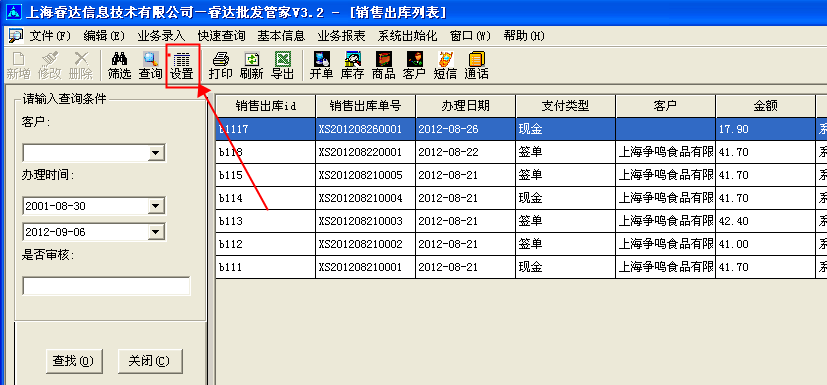Image resolution: width=827 pixels, height=385 pixels.
Task: Click the 2012-08-26 date cell
Action: (466, 129)
